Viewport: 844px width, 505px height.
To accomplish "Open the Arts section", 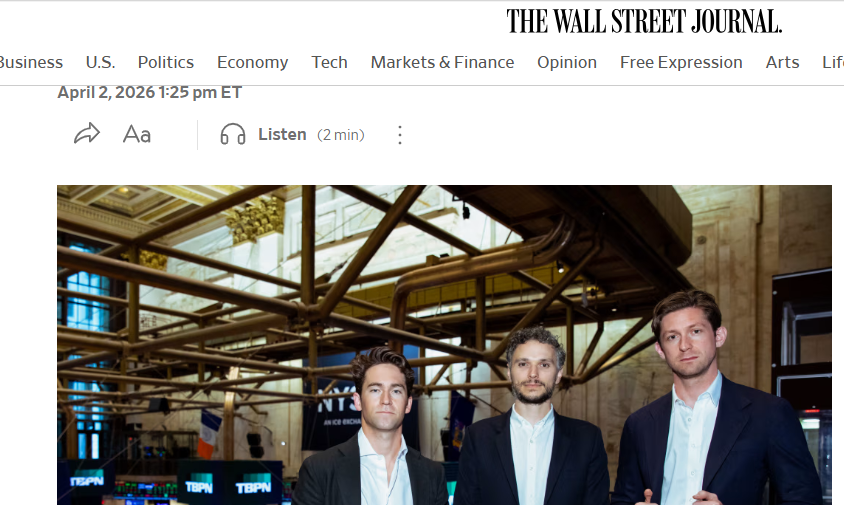I will tap(783, 62).
